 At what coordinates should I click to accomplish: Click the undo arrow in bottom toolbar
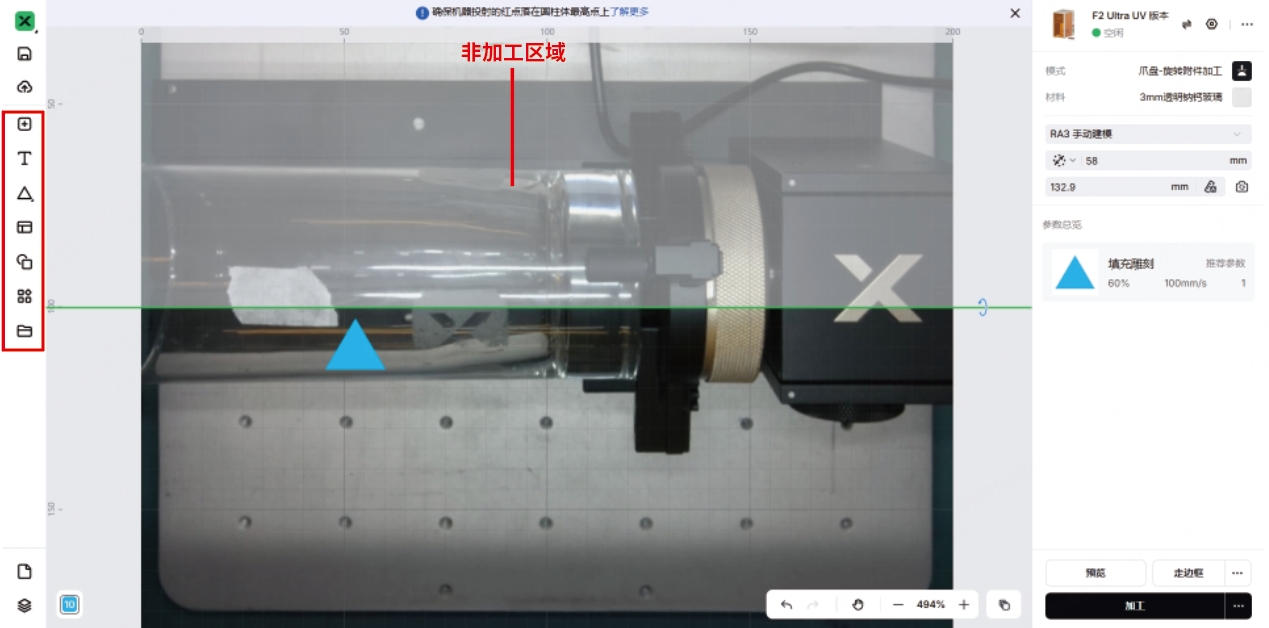(x=787, y=605)
